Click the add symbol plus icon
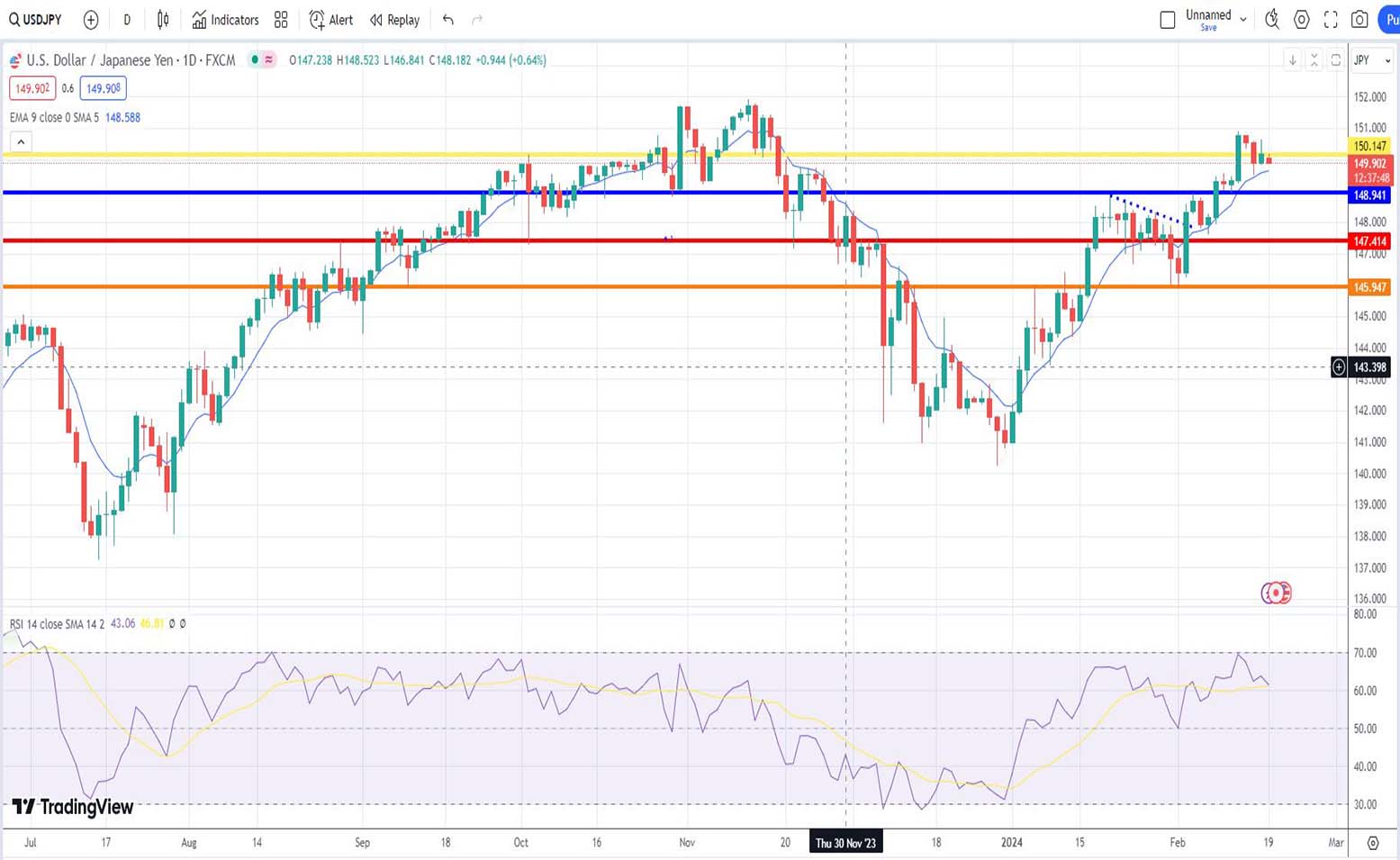Screen dimensions: 1400x860 pyautogui.click(x=91, y=20)
